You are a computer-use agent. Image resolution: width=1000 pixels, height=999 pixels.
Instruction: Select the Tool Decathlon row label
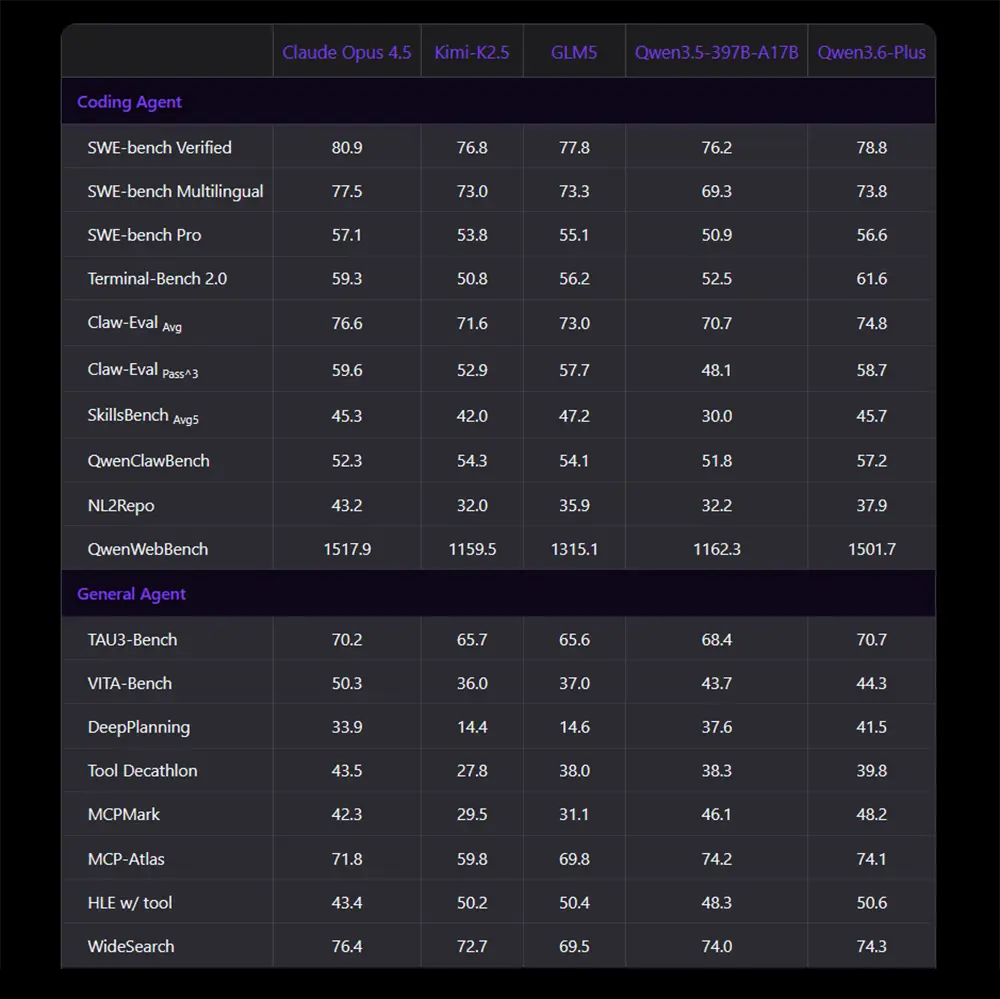[142, 771]
